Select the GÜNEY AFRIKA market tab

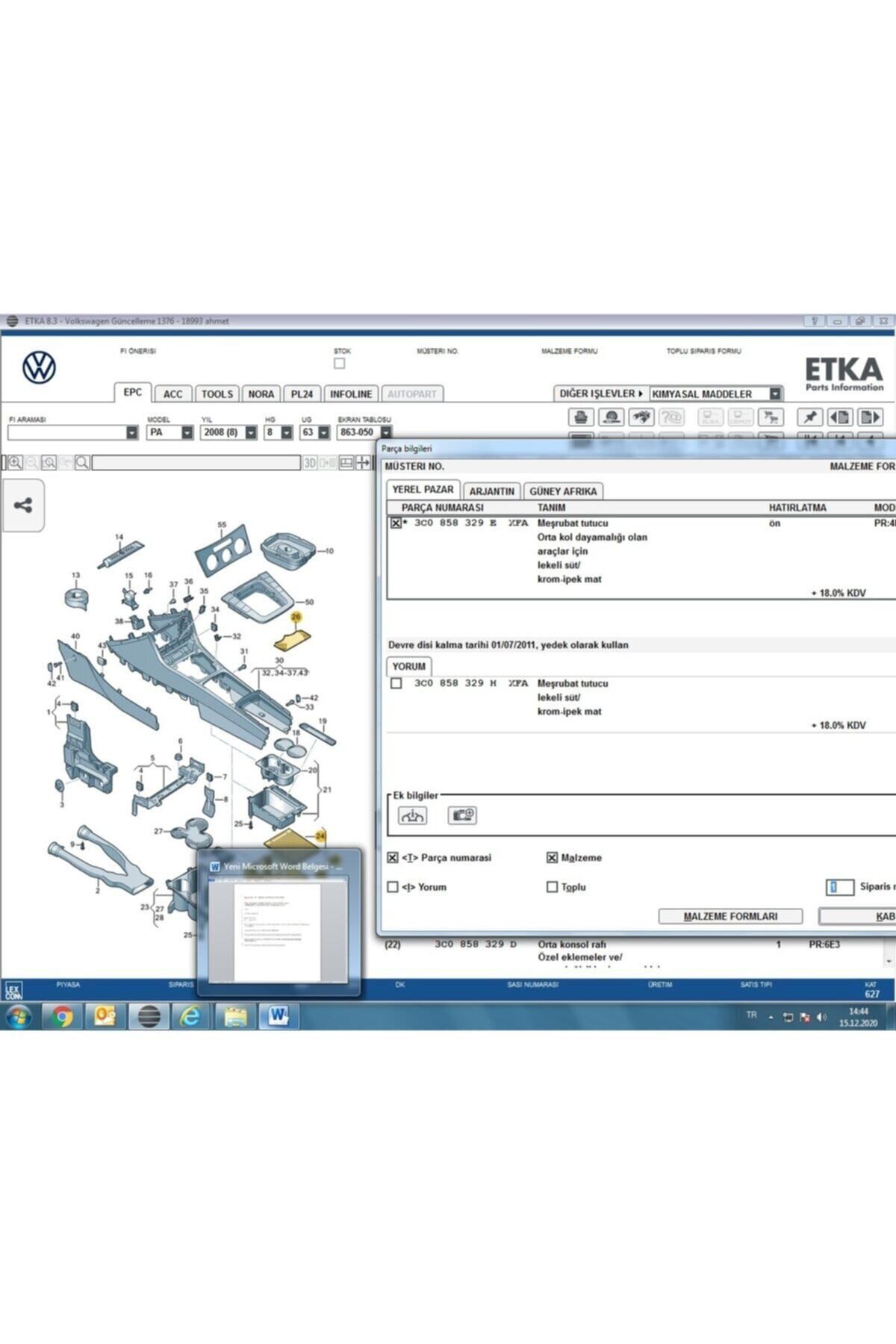pos(563,491)
